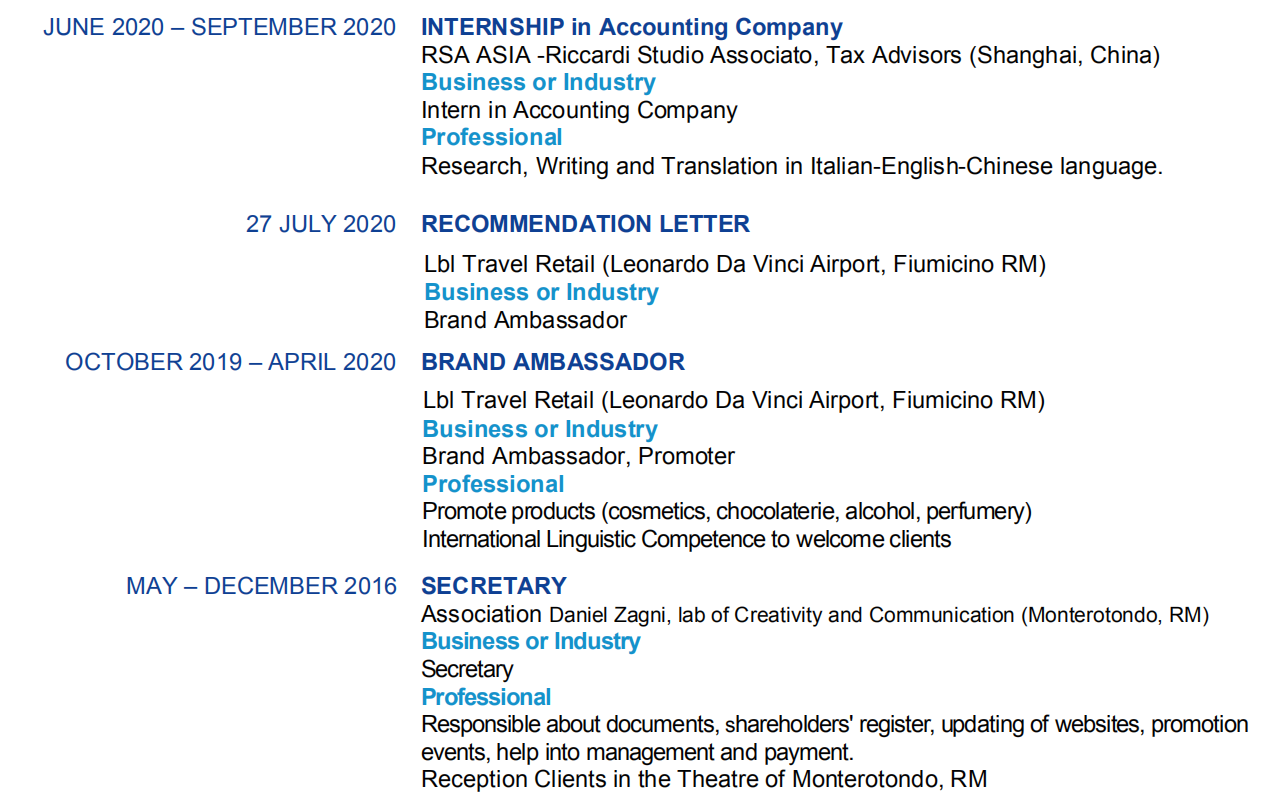Image resolution: width=1265 pixels, height=796 pixels.
Task: Click the "Responsible about documents" sentence
Action: (834, 724)
